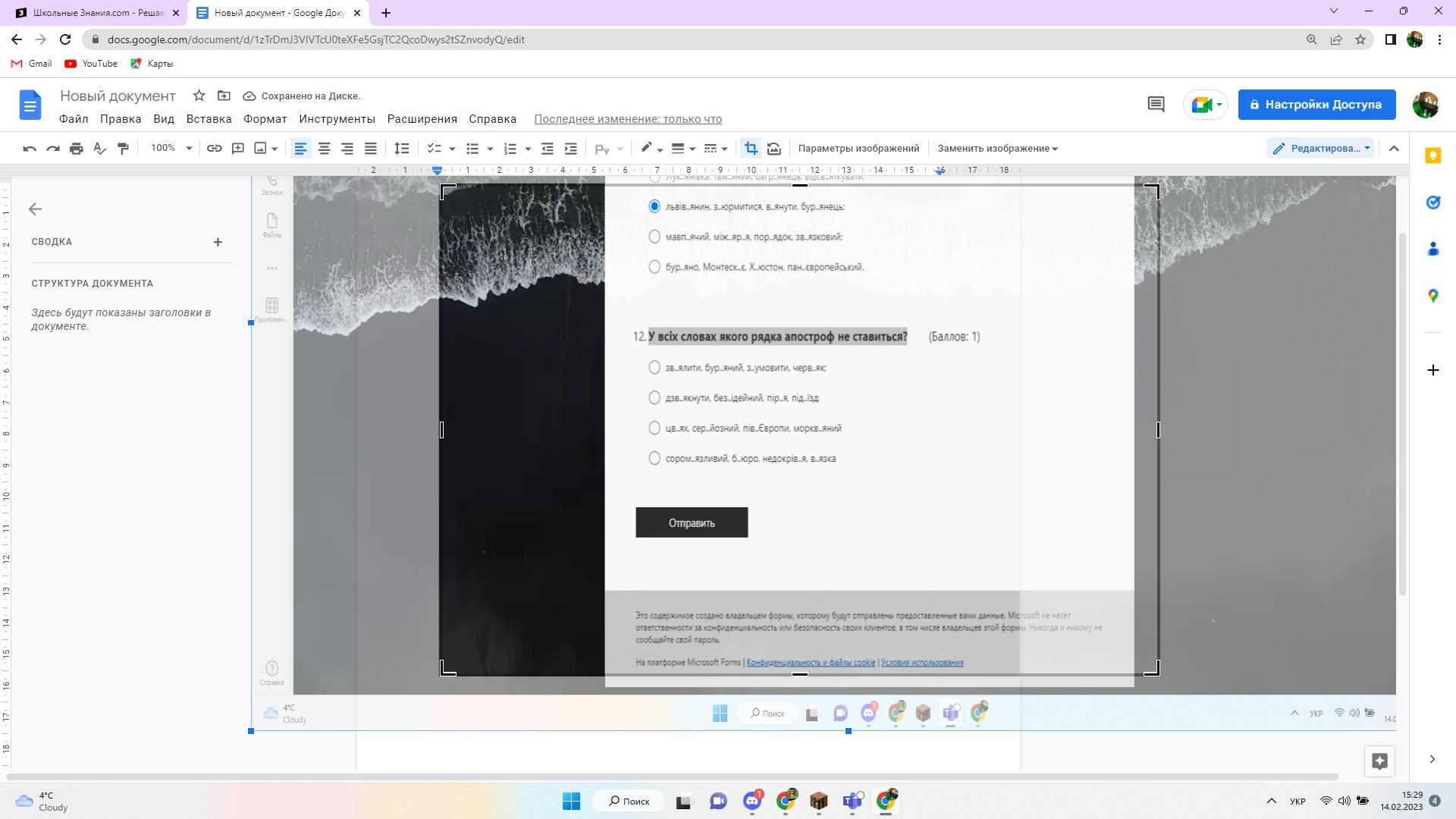
Task: Open the Вставка menu
Action: click(209, 119)
